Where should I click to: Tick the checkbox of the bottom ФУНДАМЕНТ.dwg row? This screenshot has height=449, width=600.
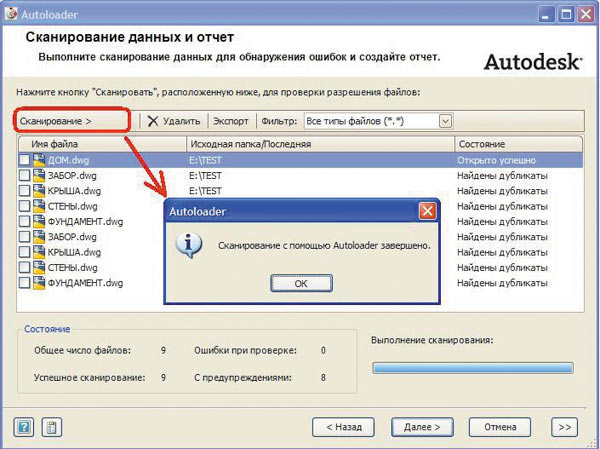[x=24, y=282]
